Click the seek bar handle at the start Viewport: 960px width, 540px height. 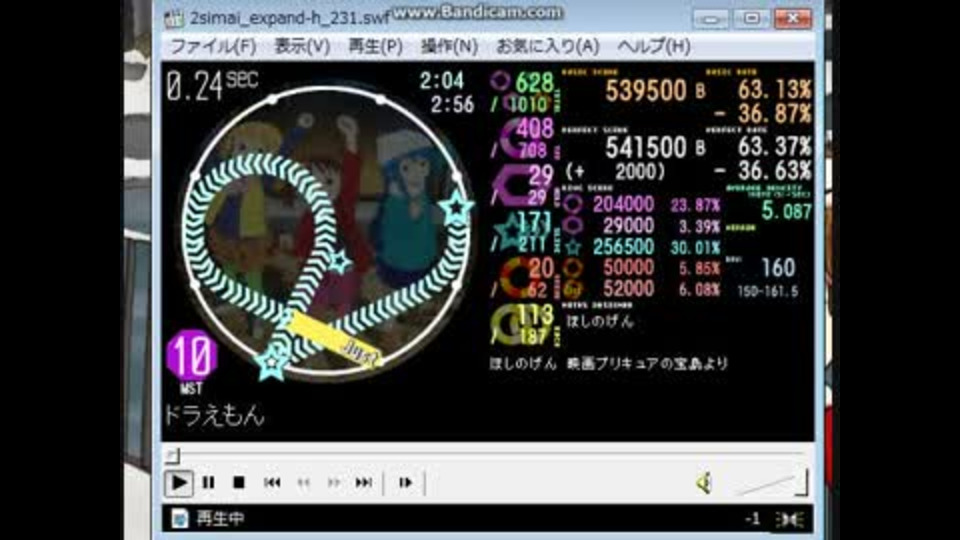(173, 456)
